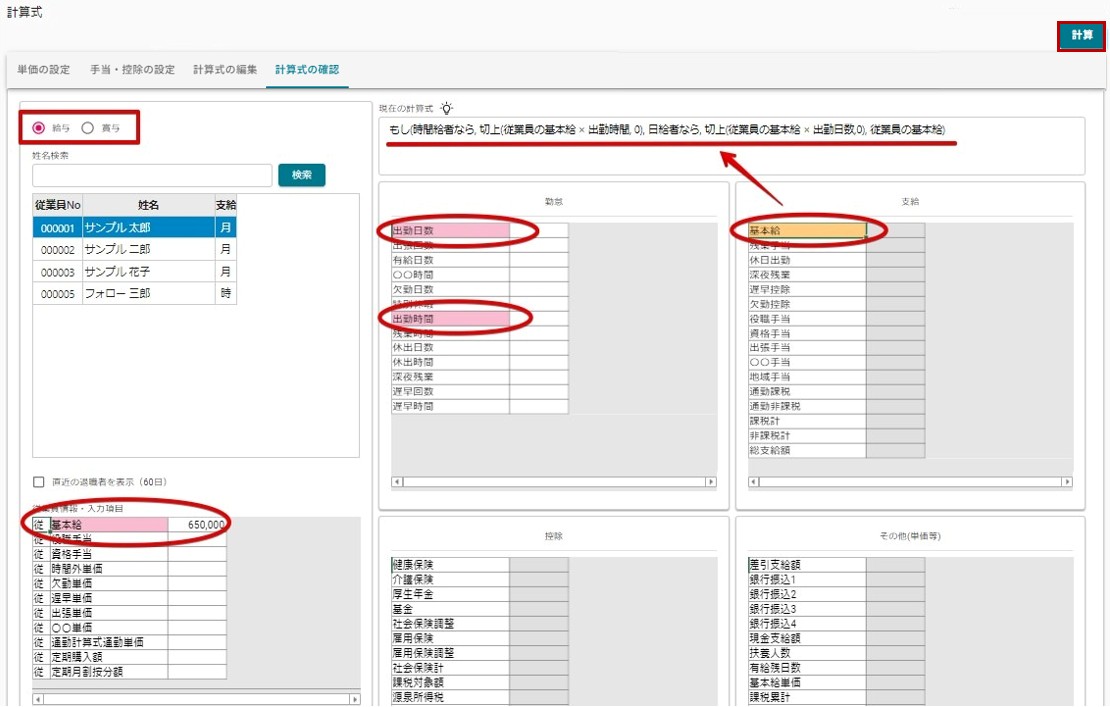The width and height of the screenshot is (1110, 707).
Task: Select 役職手当 in the 支給 list
Action: (x=807, y=319)
